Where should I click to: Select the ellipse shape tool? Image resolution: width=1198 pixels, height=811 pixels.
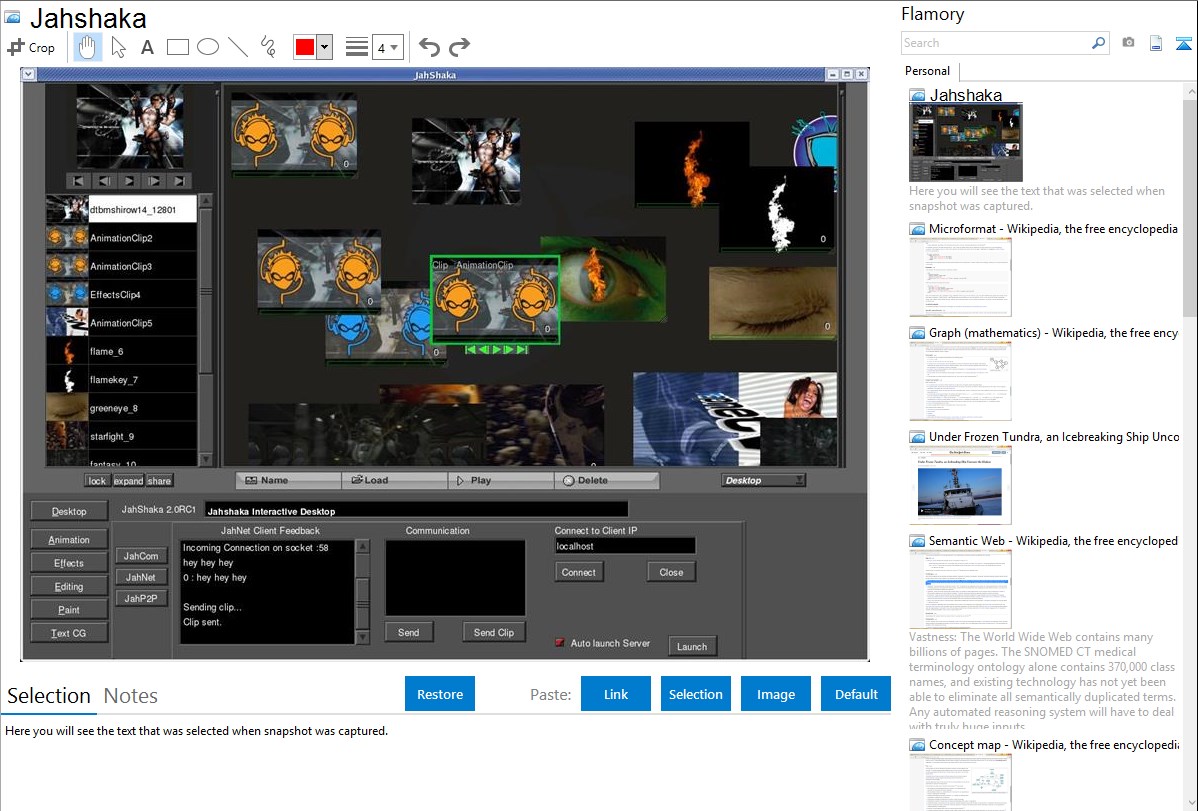pyautogui.click(x=208, y=47)
